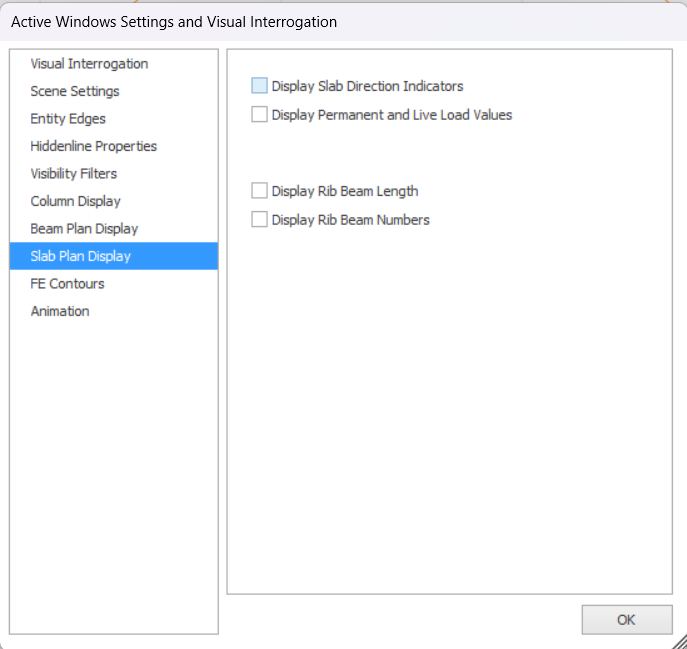Click the "Display Slab Direction Indicators" label text
The image size is (687, 649).
click(x=367, y=86)
